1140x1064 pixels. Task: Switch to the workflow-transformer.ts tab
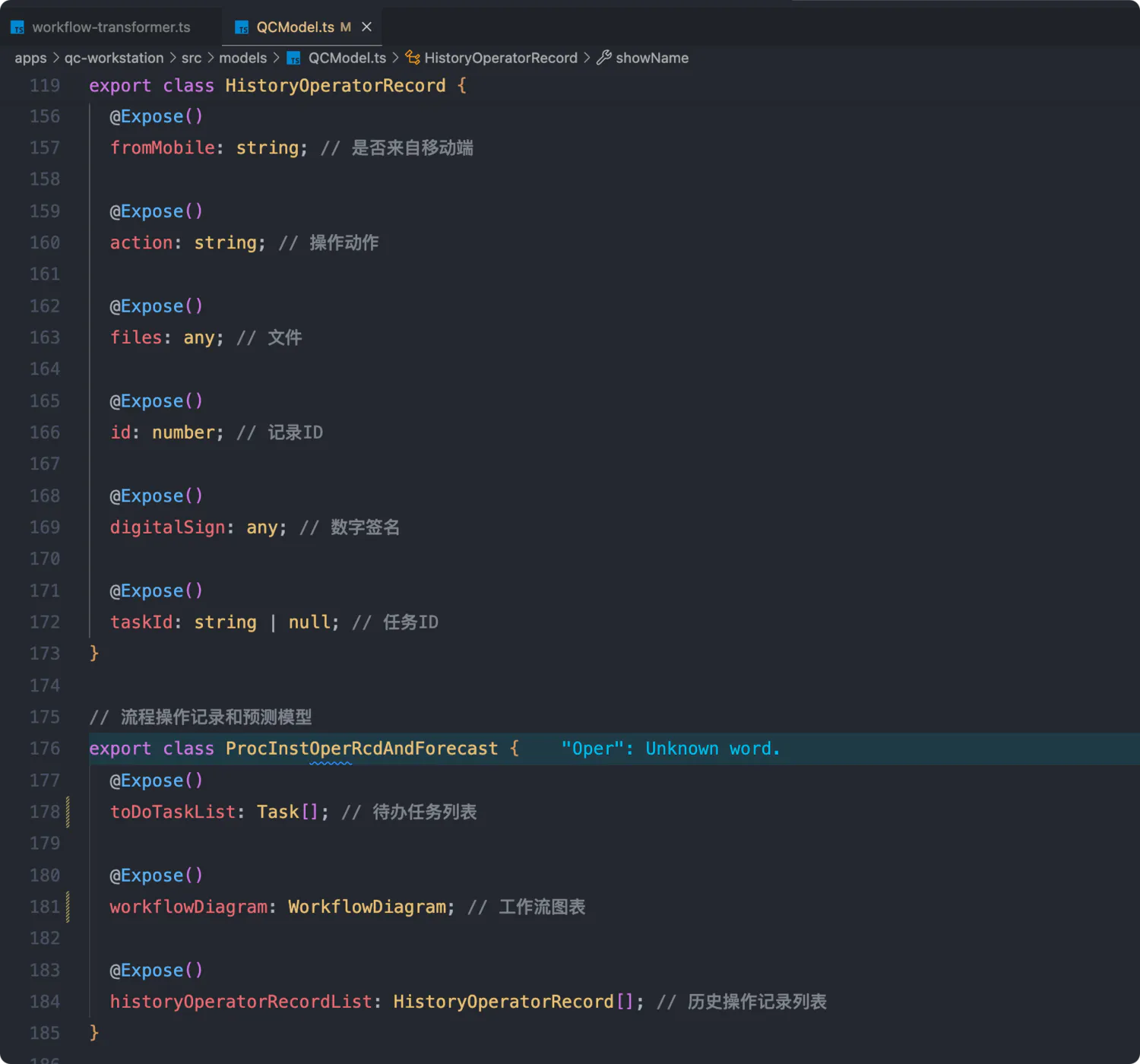pos(111,27)
